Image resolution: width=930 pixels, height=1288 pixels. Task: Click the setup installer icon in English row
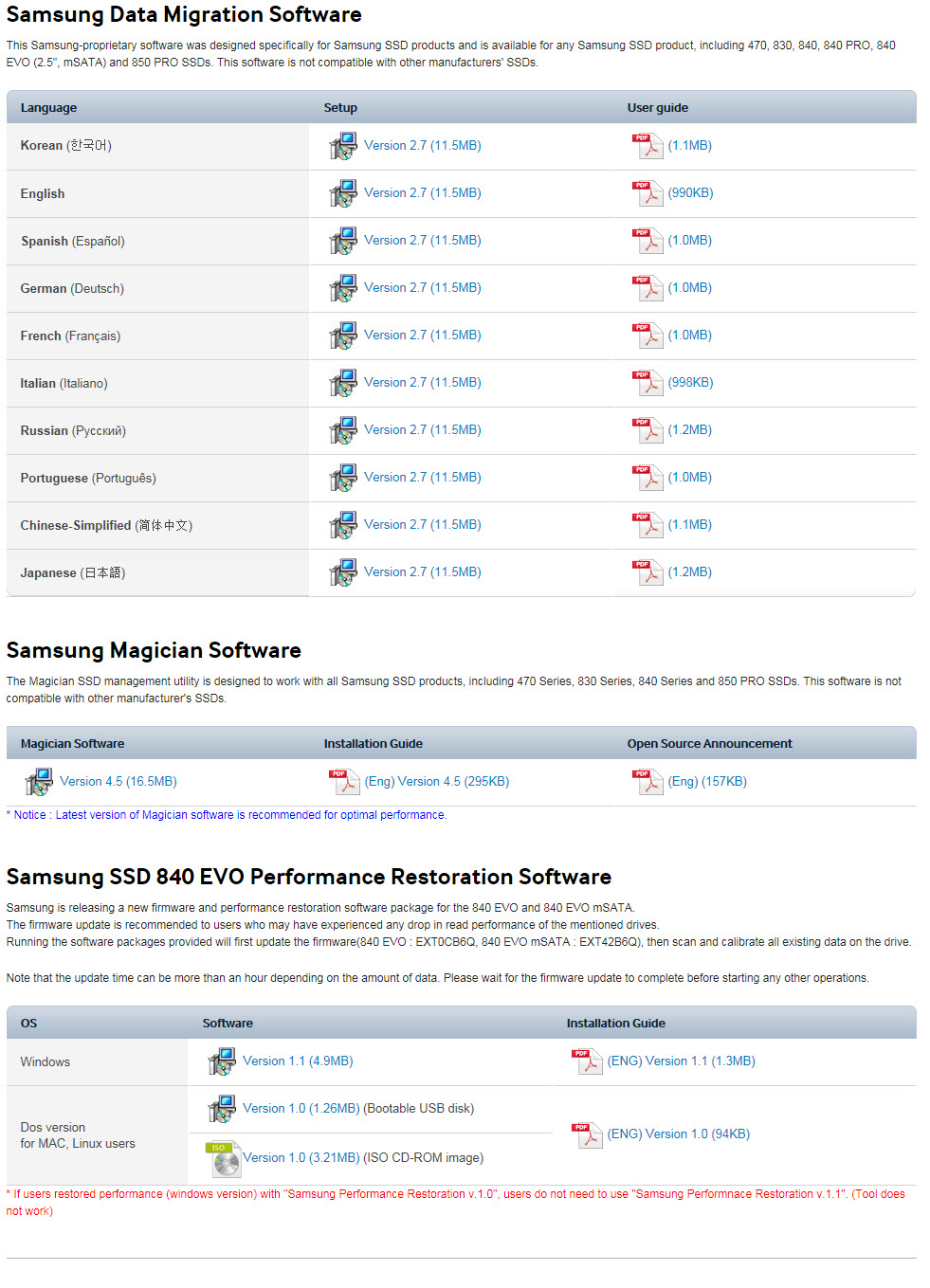point(343,193)
